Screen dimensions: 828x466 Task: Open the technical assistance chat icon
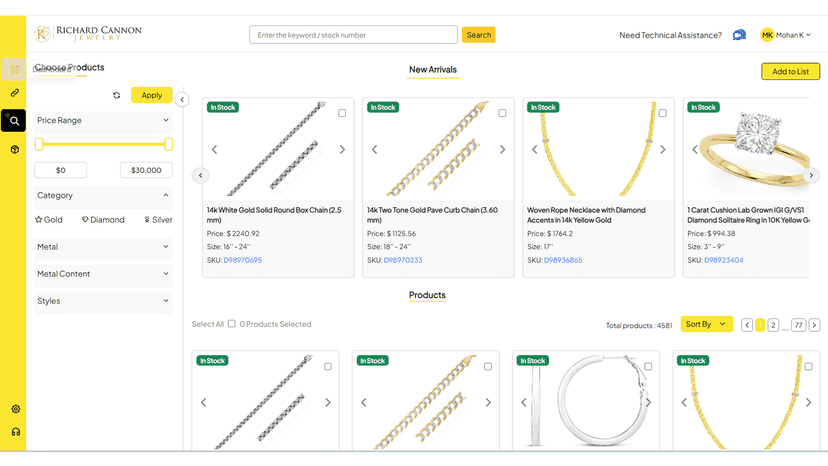click(x=739, y=35)
